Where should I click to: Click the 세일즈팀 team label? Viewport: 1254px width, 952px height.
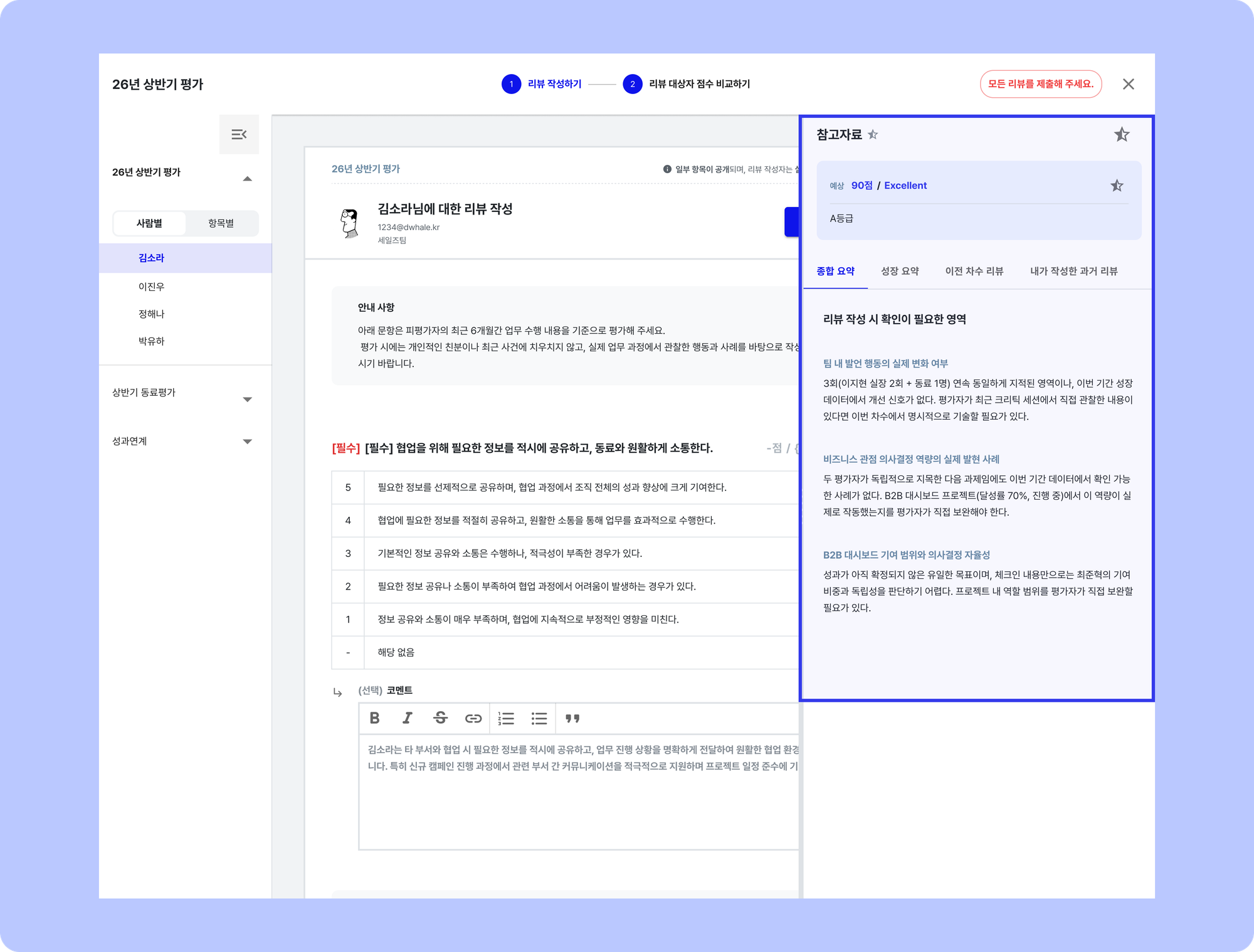[392, 240]
